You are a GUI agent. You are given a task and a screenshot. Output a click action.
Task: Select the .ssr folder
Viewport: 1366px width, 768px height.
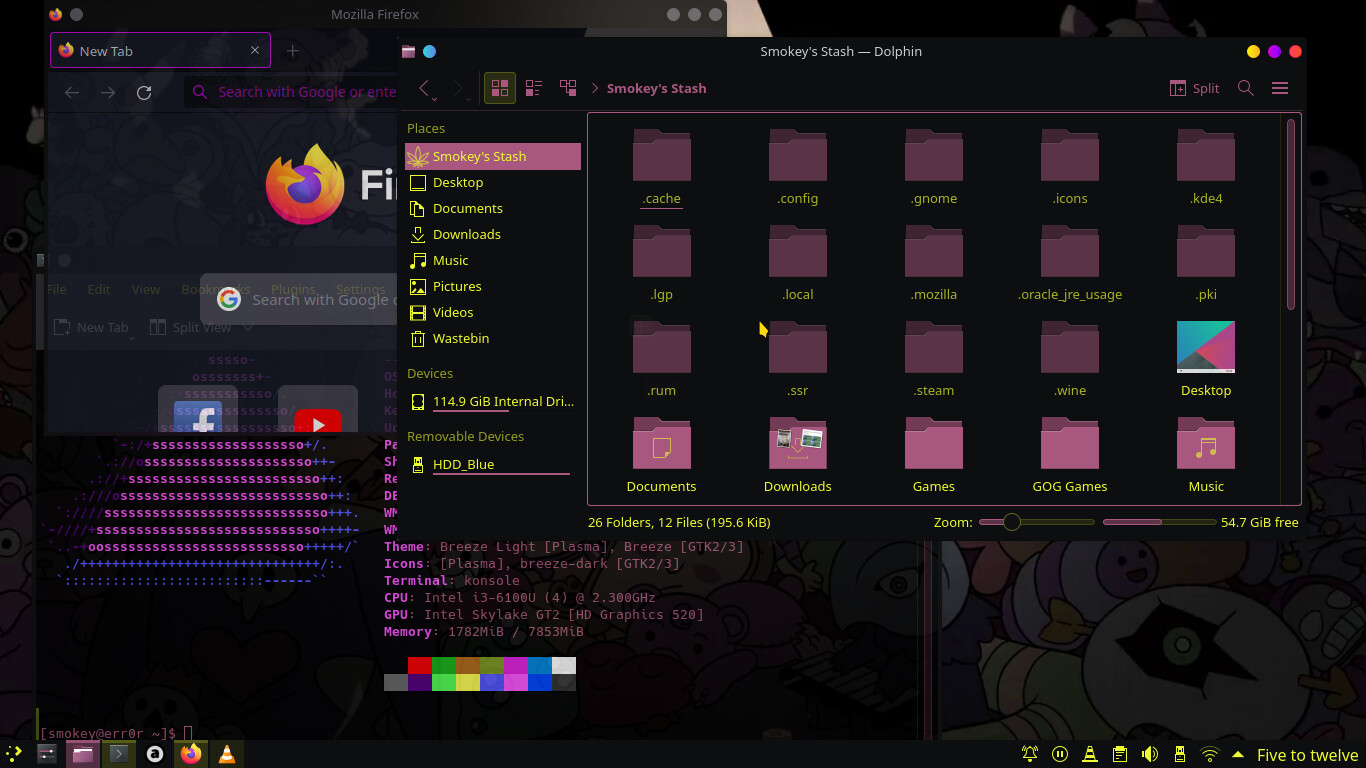point(797,360)
